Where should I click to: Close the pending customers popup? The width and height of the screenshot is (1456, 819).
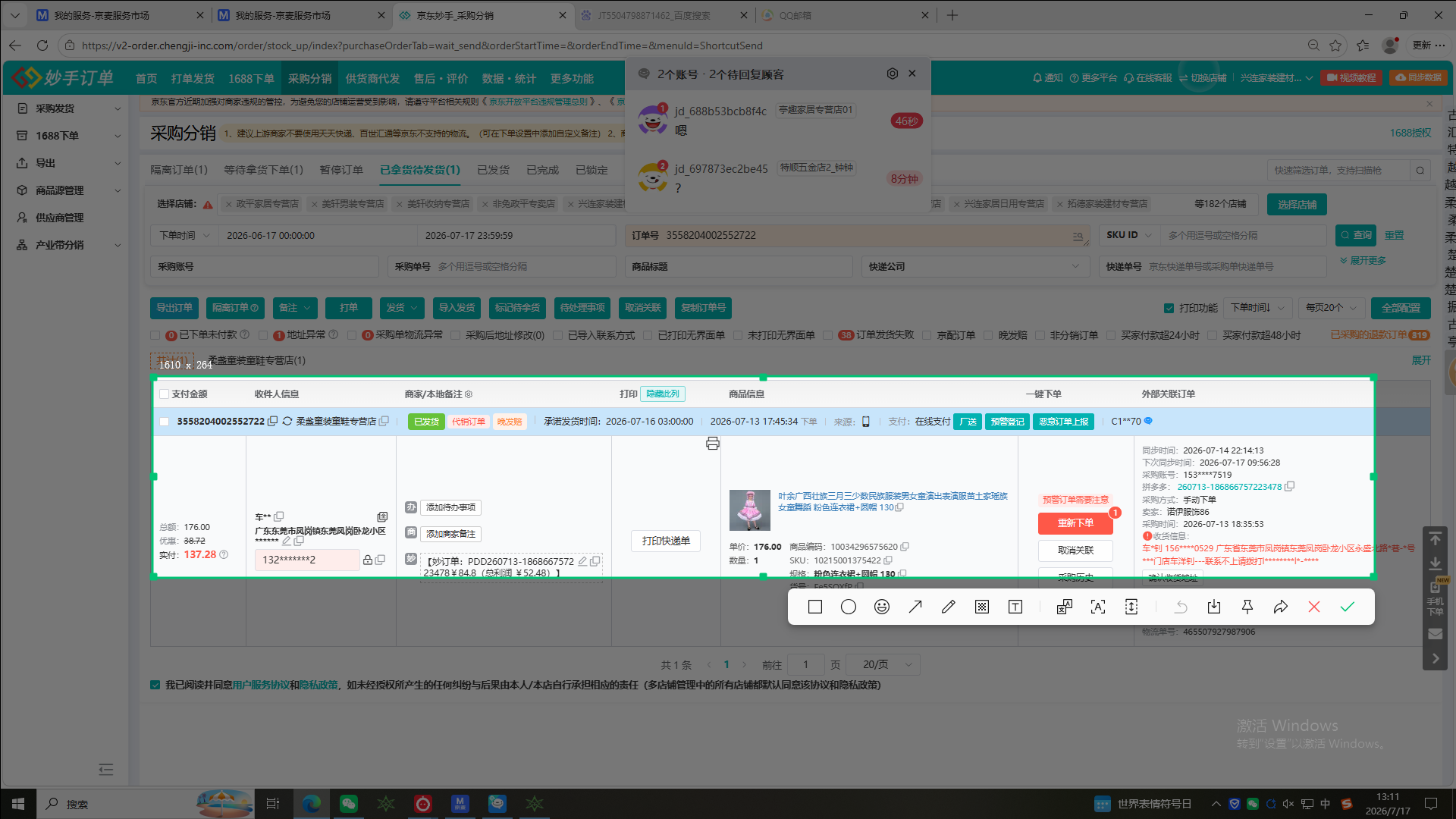pyautogui.click(x=912, y=74)
